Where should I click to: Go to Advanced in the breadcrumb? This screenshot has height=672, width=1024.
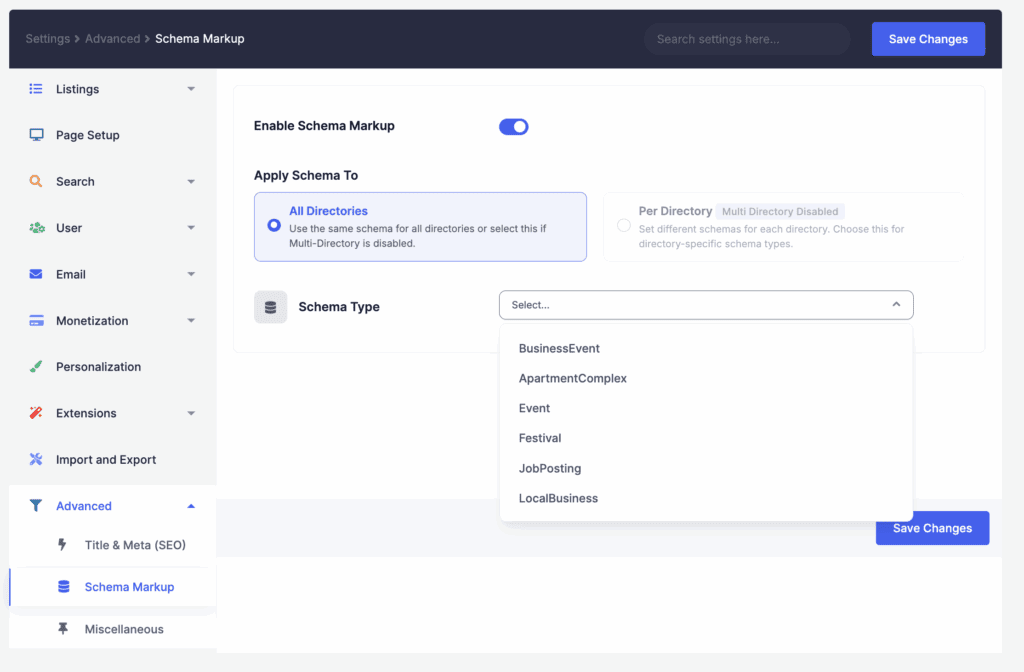(112, 39)
